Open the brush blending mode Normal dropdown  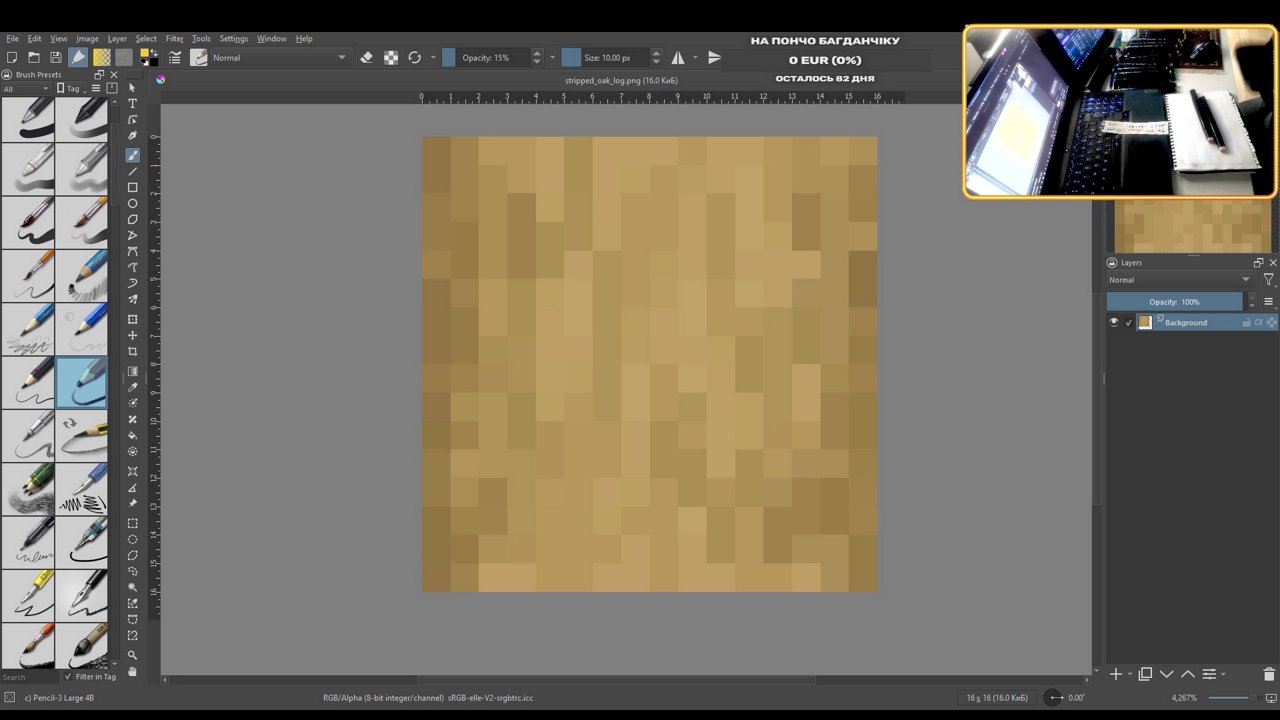pos(279,58)
